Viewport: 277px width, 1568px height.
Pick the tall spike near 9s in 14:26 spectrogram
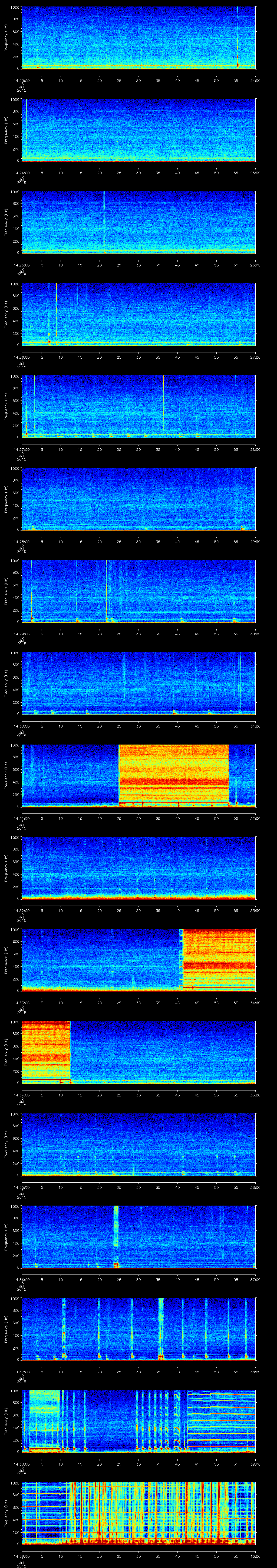click(x=57, y=311)
